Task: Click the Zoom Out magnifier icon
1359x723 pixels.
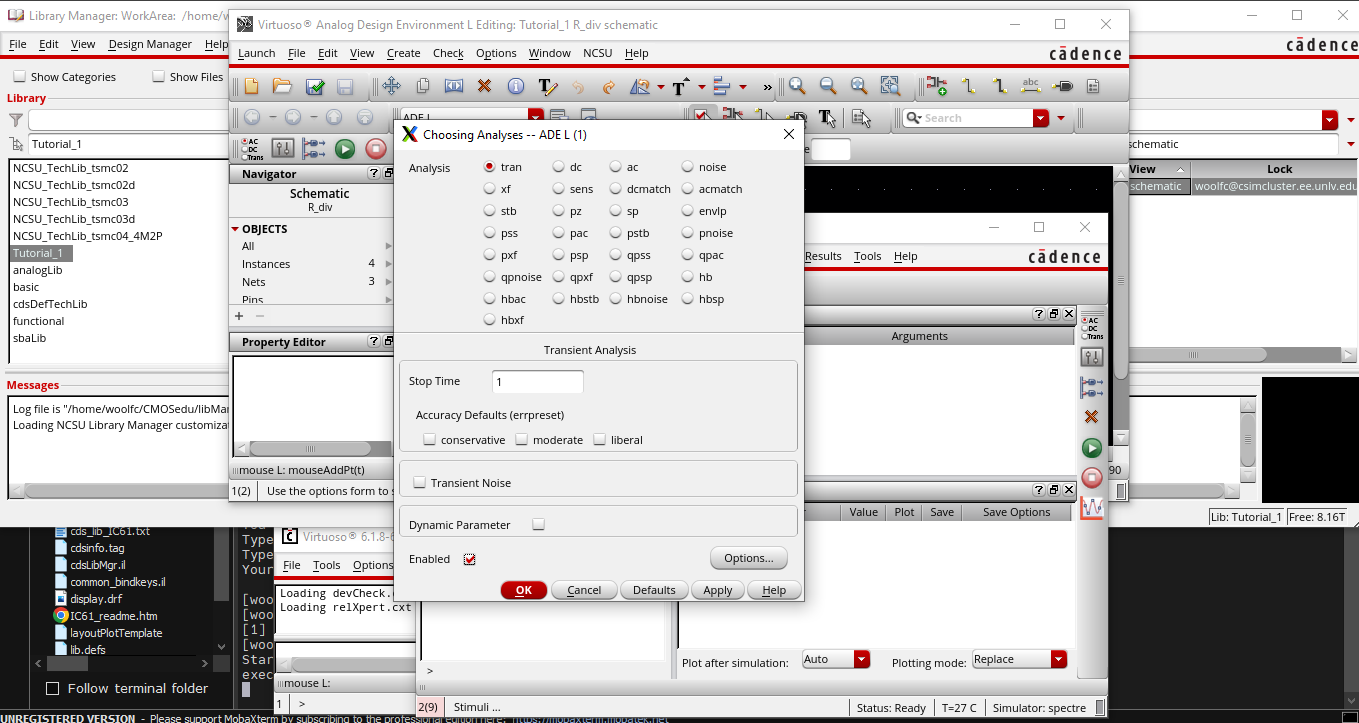Action: [x=828, y=87]
